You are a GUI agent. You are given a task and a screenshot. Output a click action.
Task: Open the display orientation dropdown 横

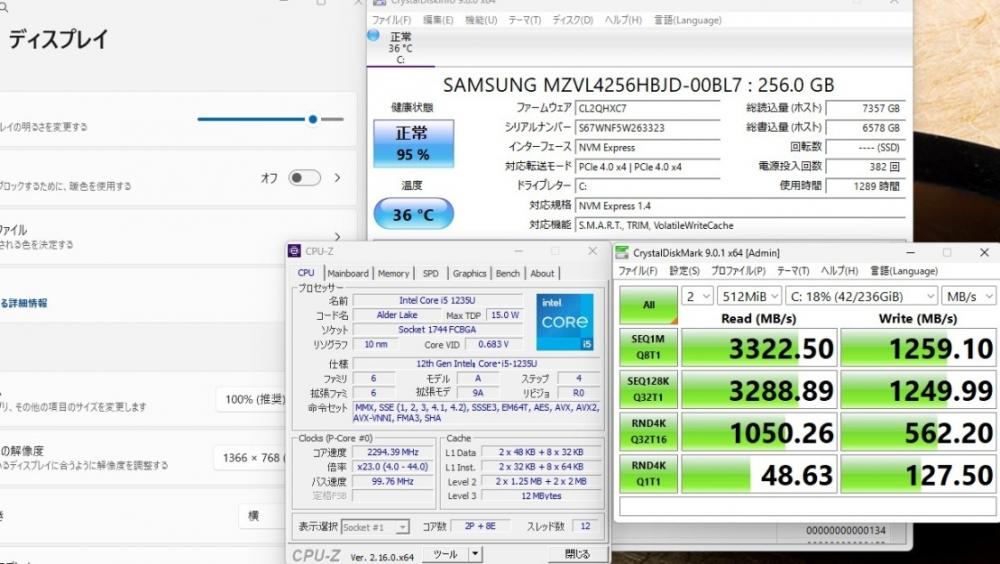[x=263, y=516]
